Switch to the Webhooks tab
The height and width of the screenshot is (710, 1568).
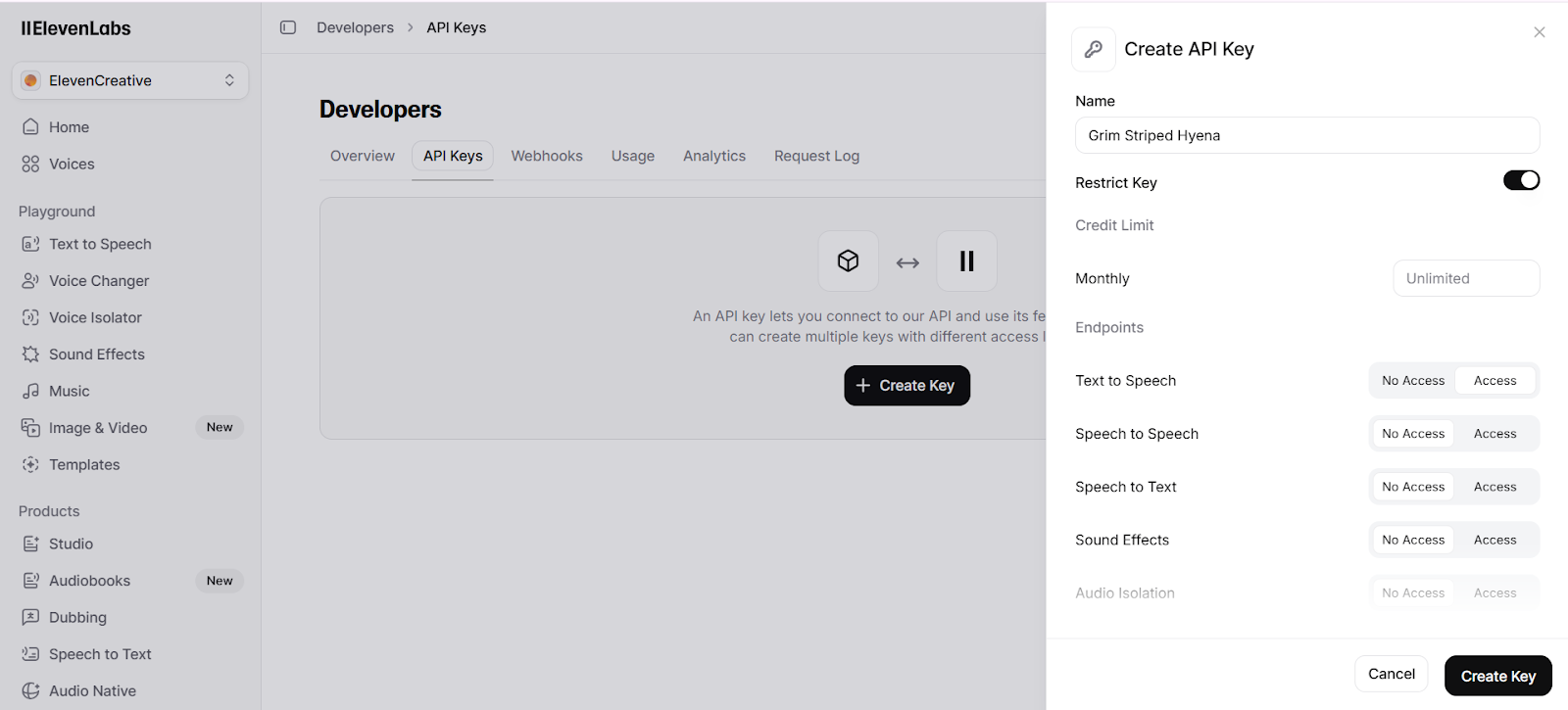click(x=547, y=156)
